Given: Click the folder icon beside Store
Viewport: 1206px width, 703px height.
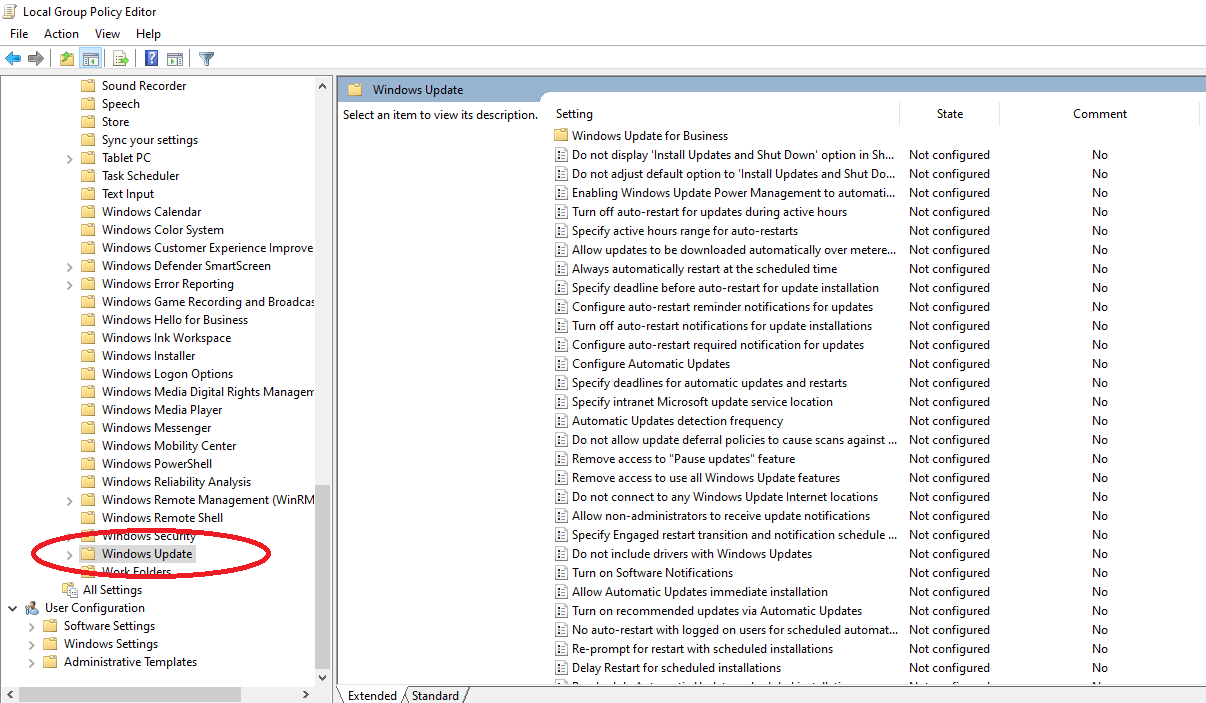Looking at the screenshot, I should (x=88, y=122).
